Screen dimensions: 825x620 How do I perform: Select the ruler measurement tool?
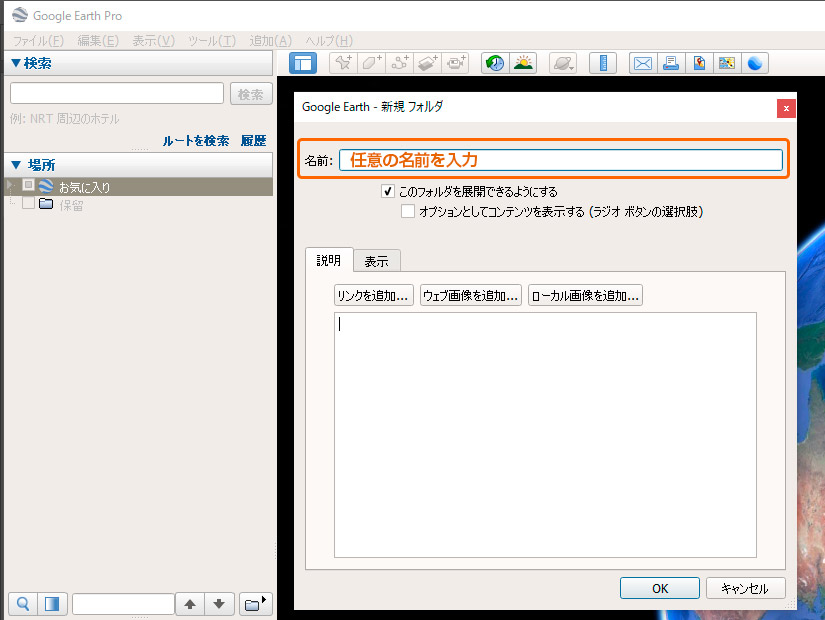tap(603, 63)
